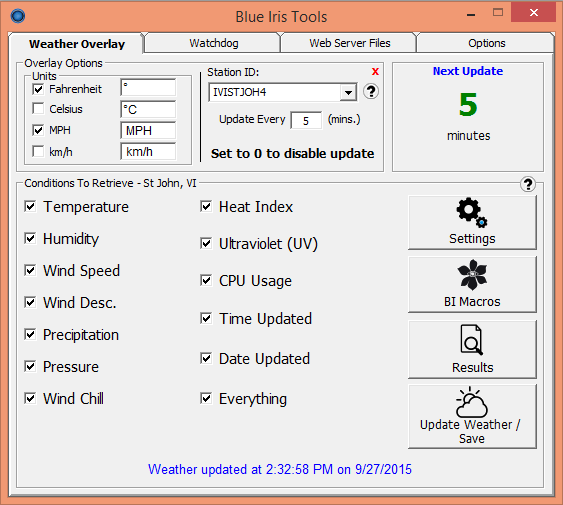The height and width of the screenshot is (505, 563).
Task: Click the Fahrenheit degree symbol text field
Action: click(x=148, y=88)
